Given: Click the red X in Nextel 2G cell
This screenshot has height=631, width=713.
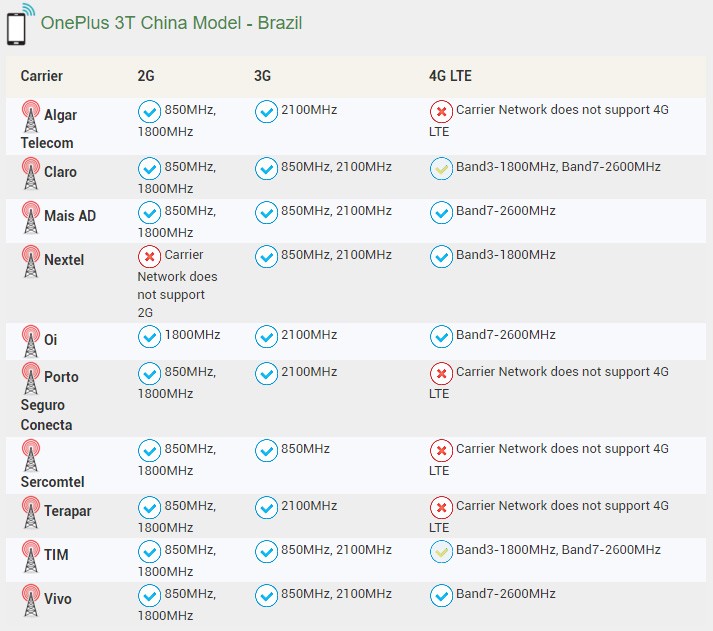Looking at the screenshot, I should click(x=149, y=257).
